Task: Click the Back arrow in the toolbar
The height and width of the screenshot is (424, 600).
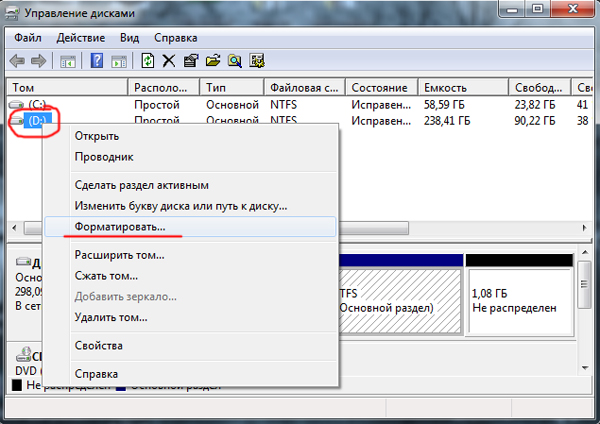Action: [x=18, y=61]
